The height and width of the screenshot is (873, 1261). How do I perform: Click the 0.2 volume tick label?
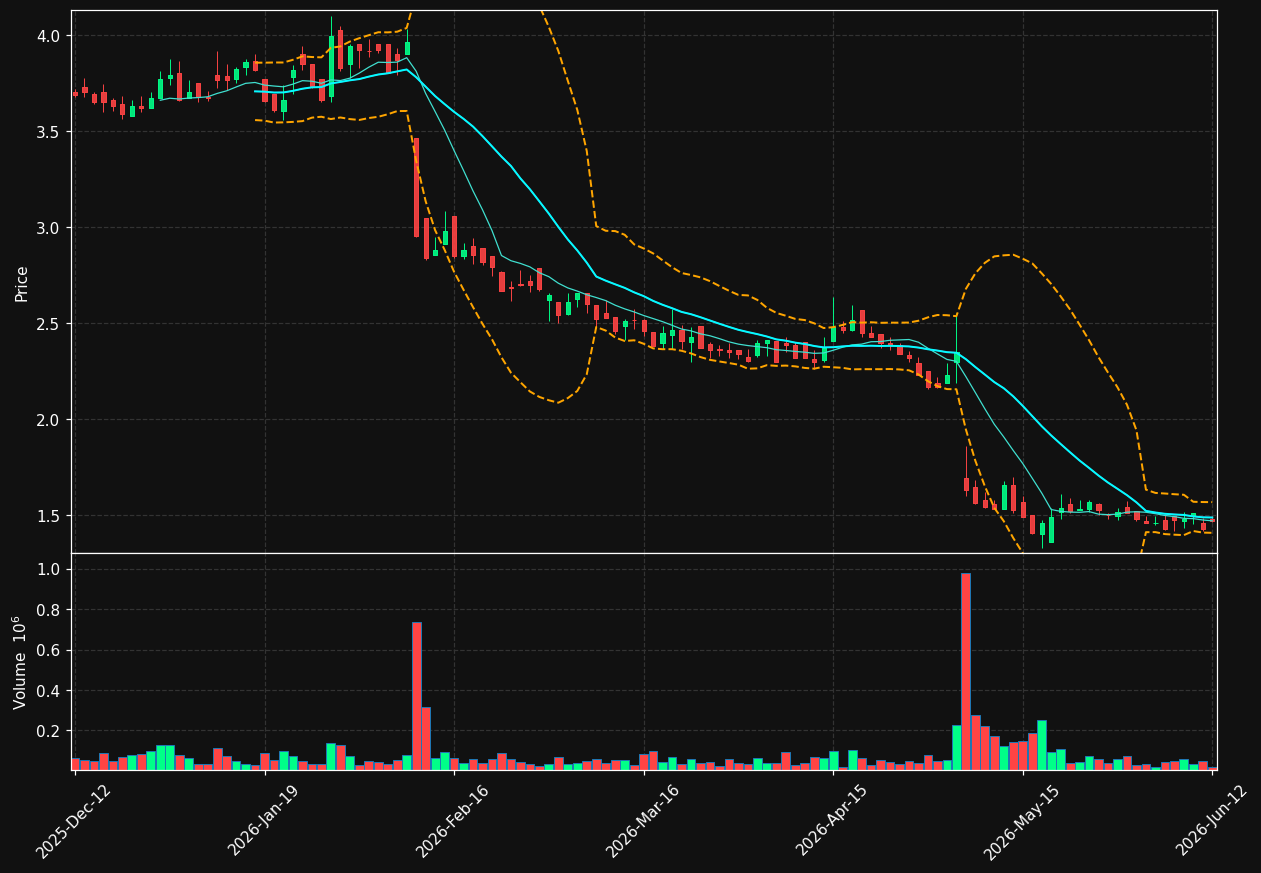pos(49,731)
